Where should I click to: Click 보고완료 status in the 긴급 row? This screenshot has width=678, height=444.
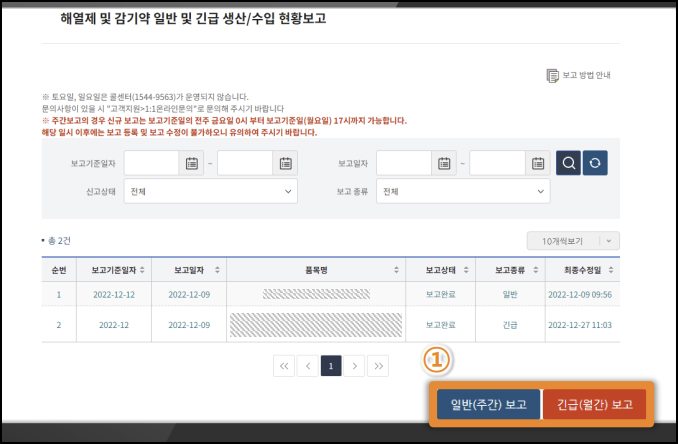tap(441, 325)
